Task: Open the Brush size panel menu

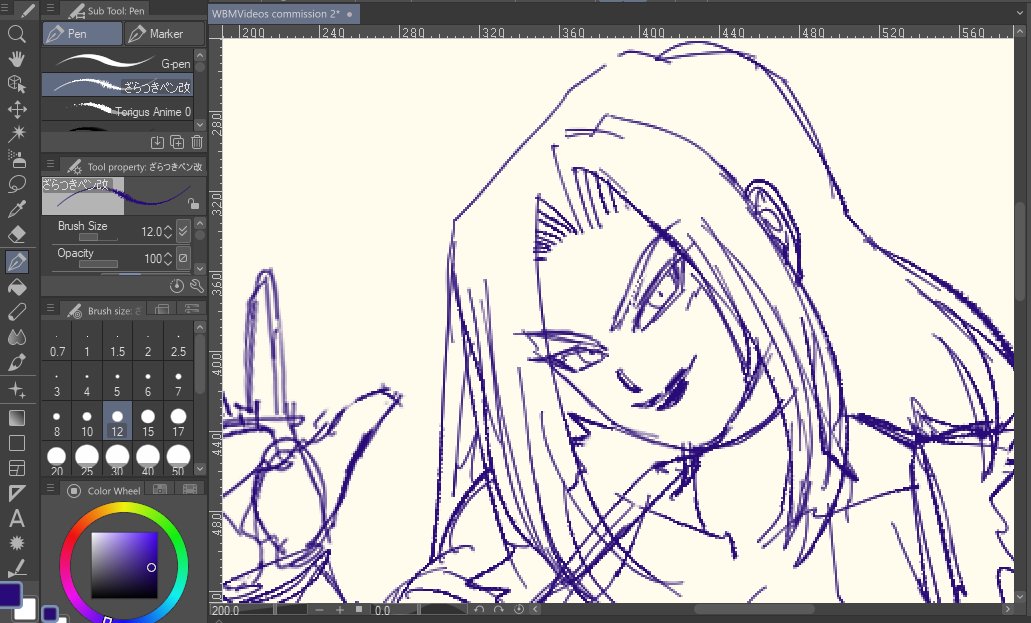Action: 50,308
